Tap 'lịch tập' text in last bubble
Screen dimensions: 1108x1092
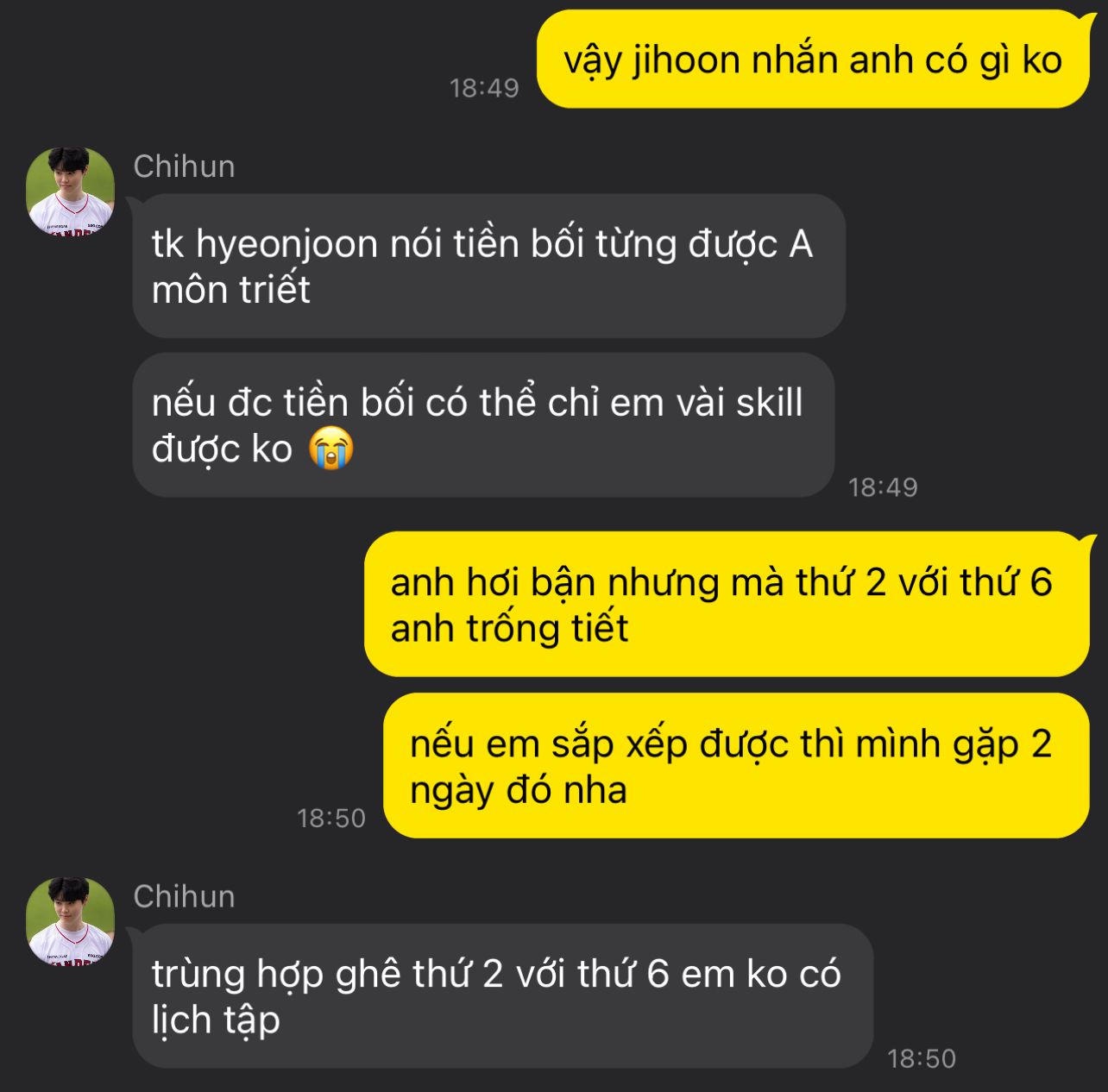(x=217, y=1020)
